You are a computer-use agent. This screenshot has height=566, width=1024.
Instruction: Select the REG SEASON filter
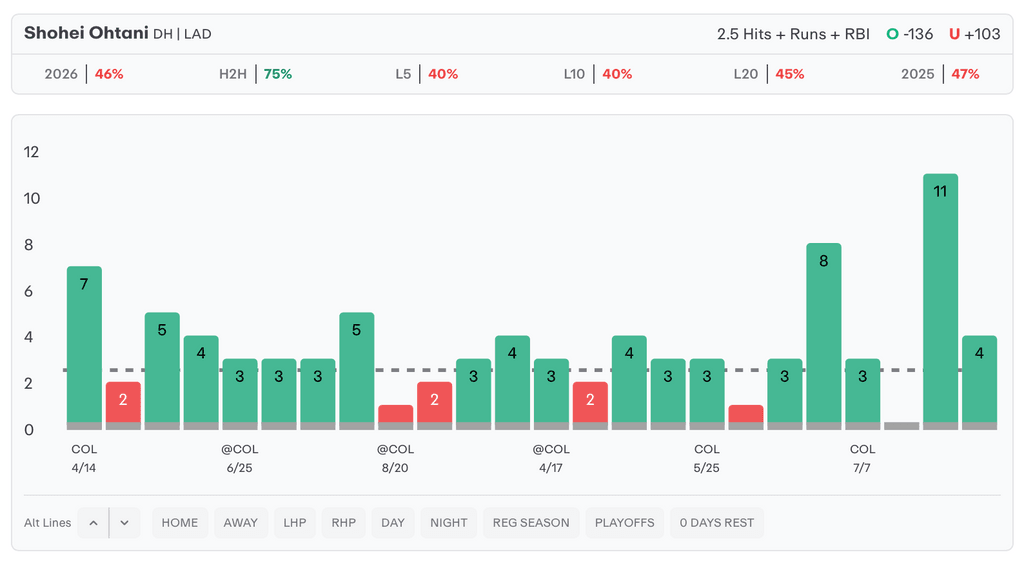[531, 523]
